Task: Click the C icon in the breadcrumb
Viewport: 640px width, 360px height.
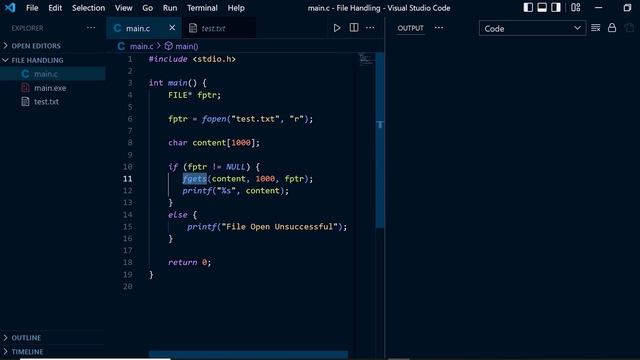Action: [x=121, y=46]
